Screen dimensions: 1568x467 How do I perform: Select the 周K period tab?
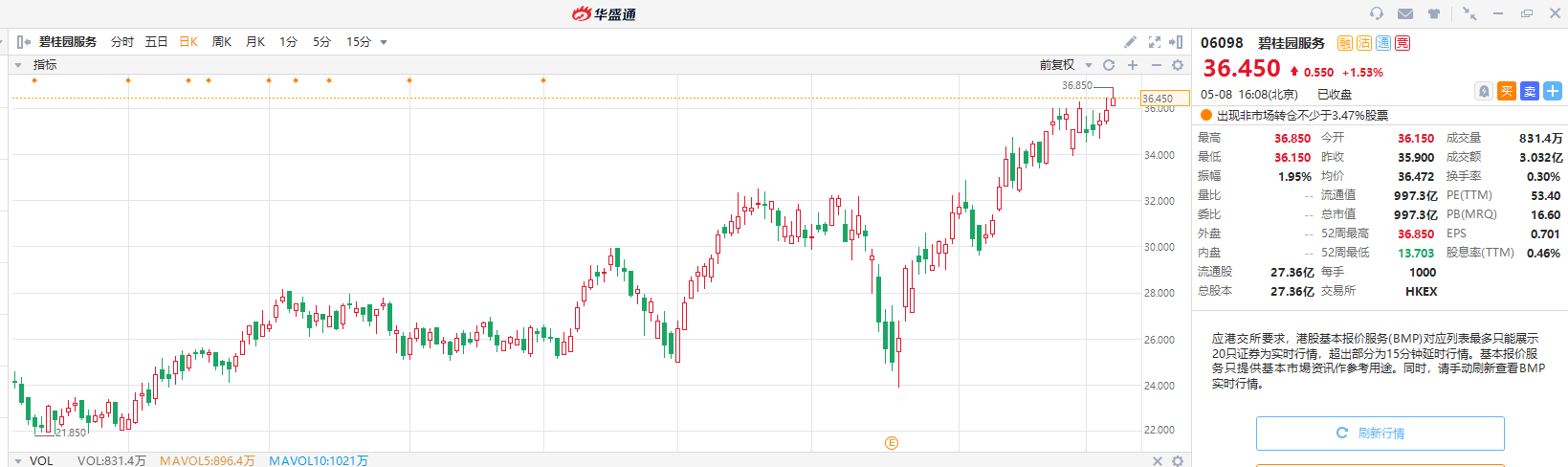pyautogui.click(x=222, y=42)
